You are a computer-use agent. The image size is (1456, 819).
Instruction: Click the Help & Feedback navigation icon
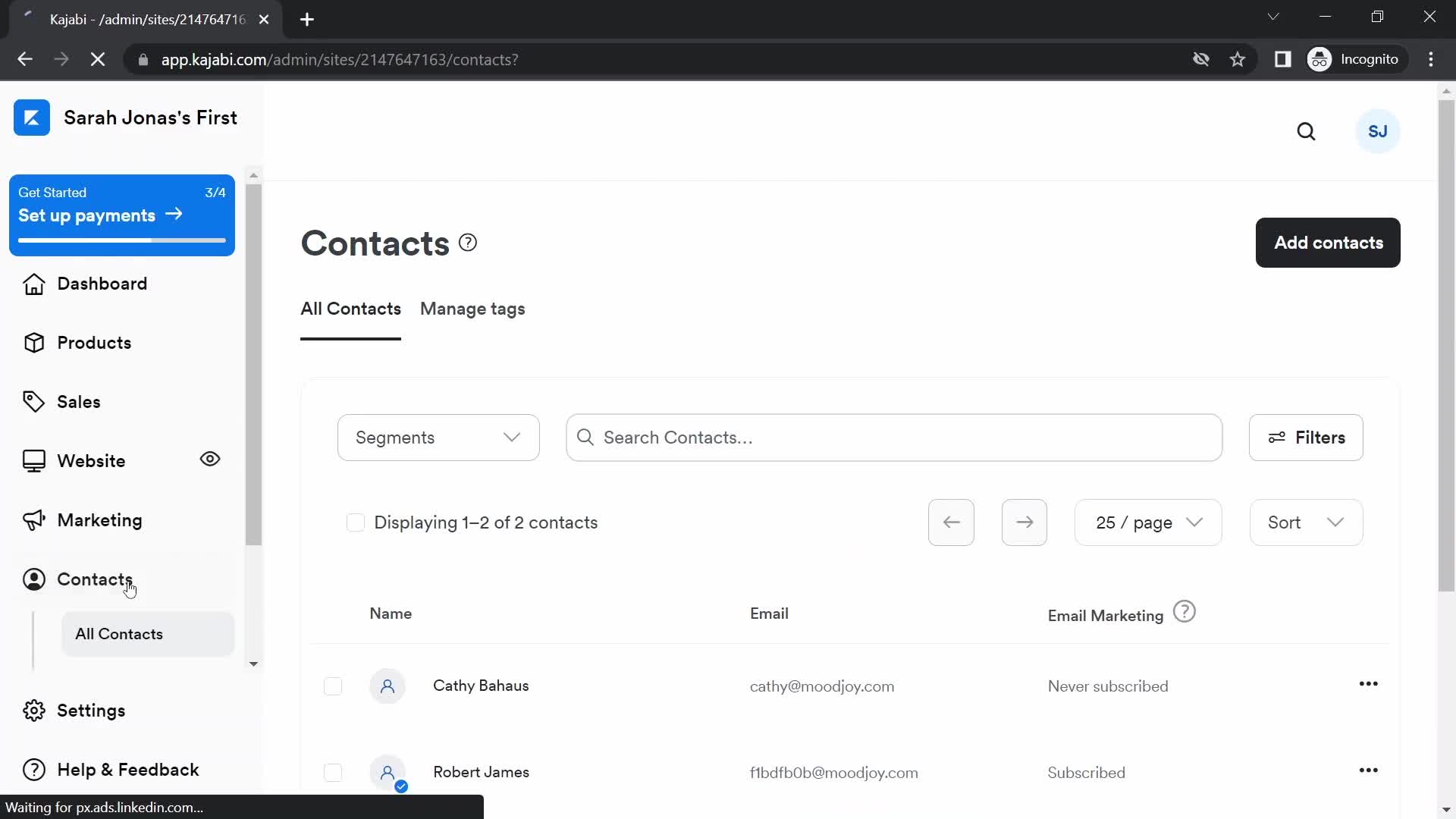tap(34, 769)
